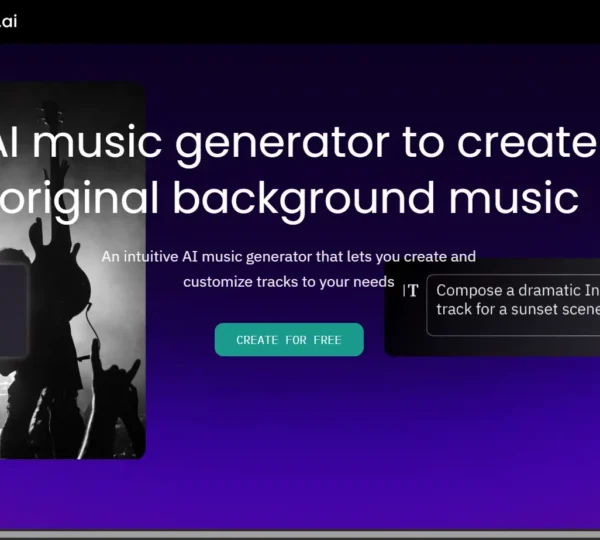The width and height of the screenshot is (600, 540).
Task: Click the word "FREE" on the teal button
Action: (325, 340)
